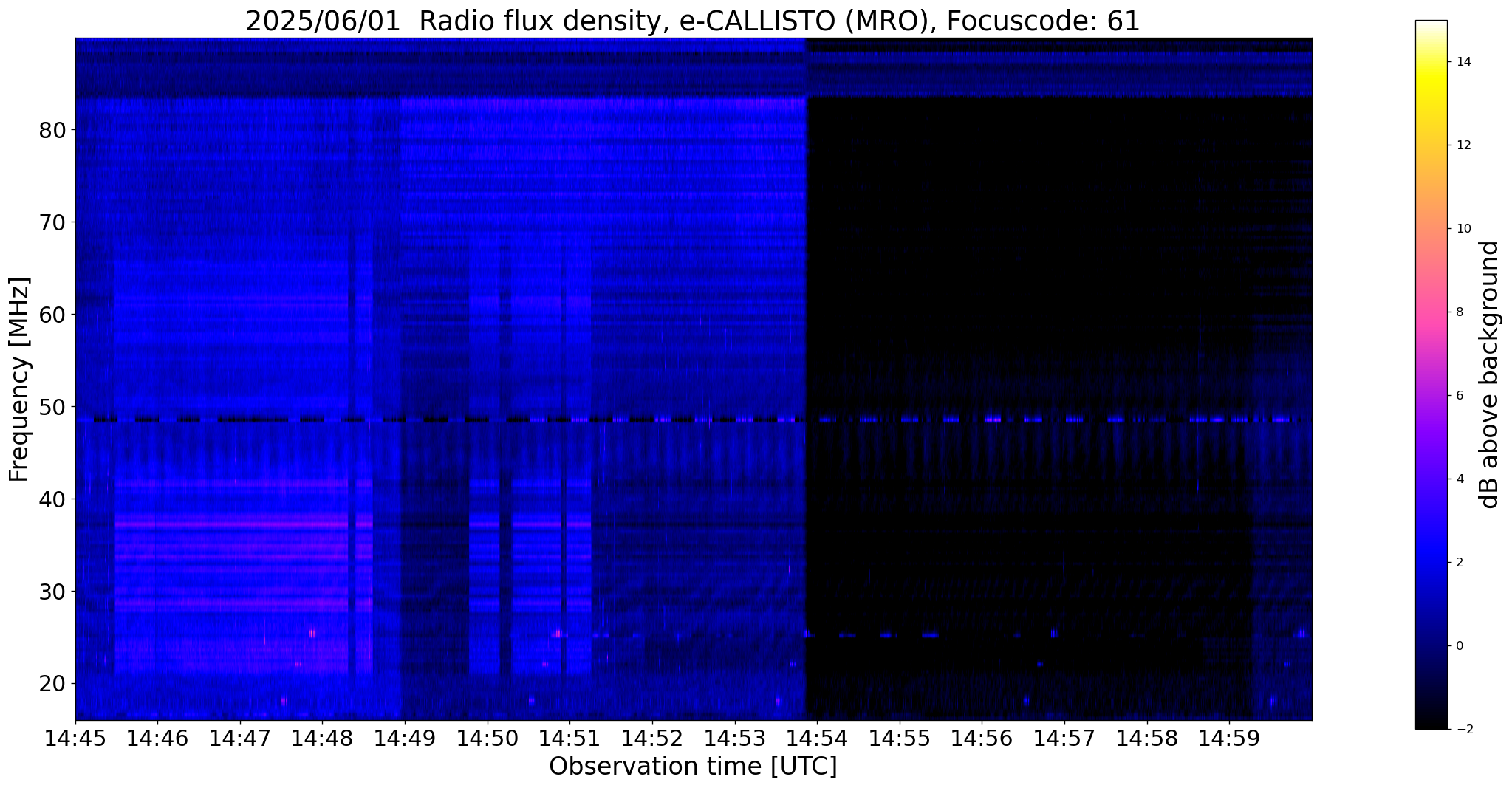The height and width of the screenshot is (788, 1512).
Task: Click the 50 MHz frequency tick label
Action: (x=51, y=407)
